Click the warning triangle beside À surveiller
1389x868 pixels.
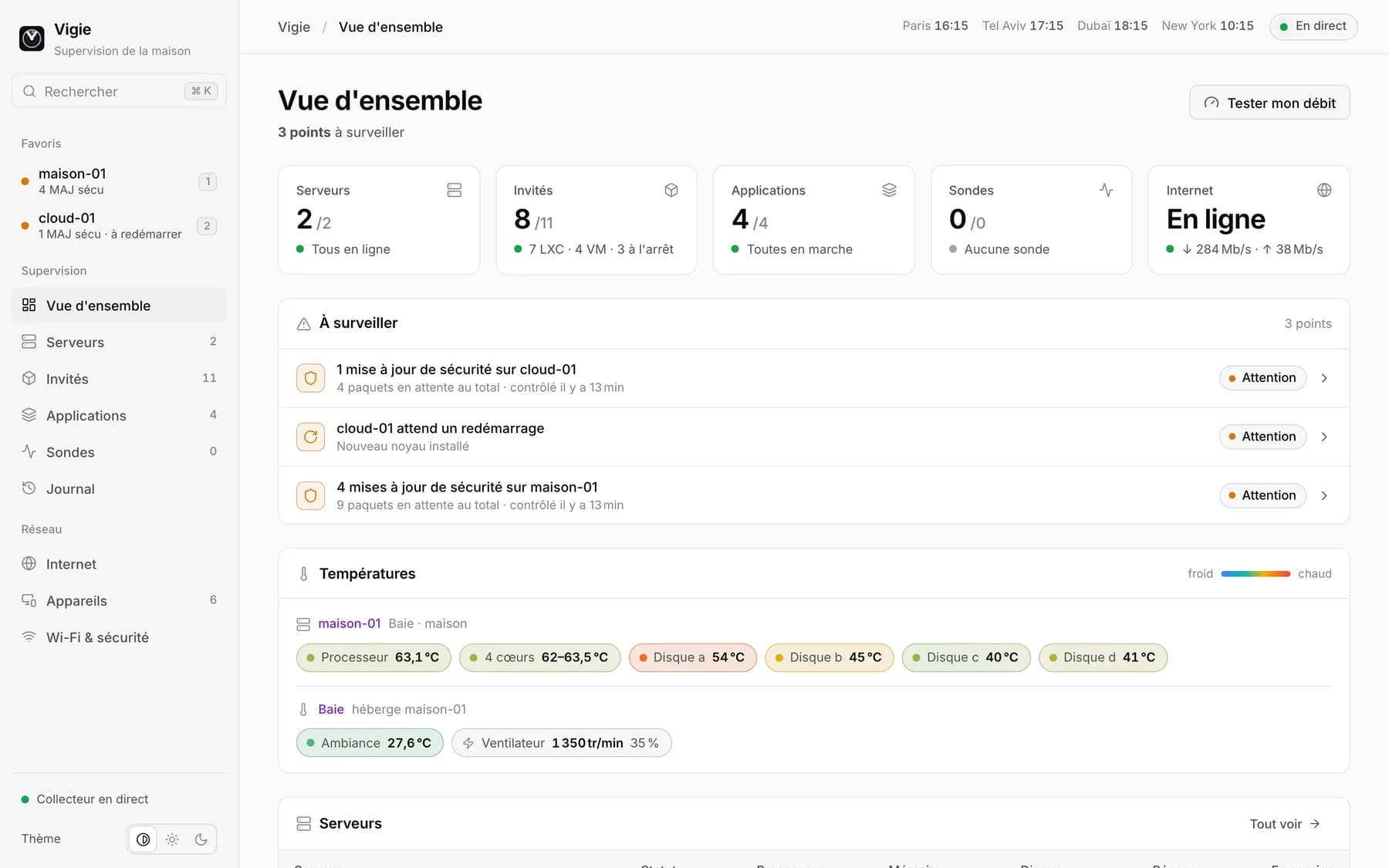pyautogui.click(x=304, y=324)
